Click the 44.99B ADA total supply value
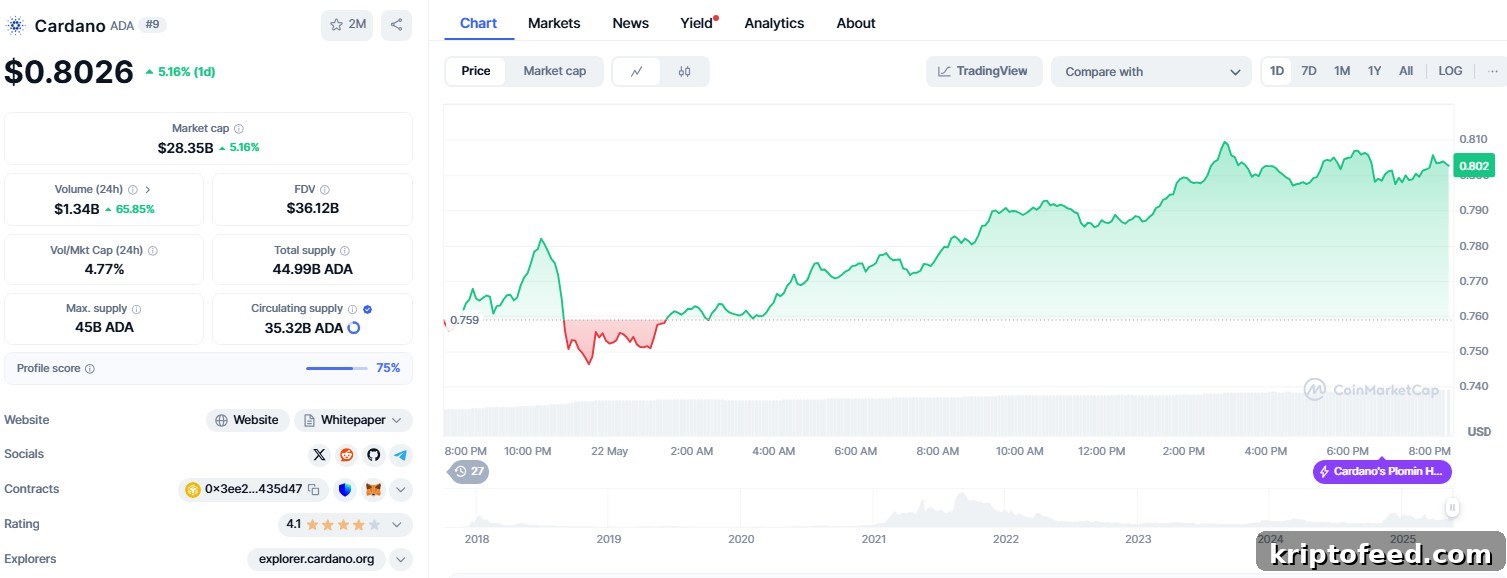The width and height of the screenshot is (1507, 578). 312,269
